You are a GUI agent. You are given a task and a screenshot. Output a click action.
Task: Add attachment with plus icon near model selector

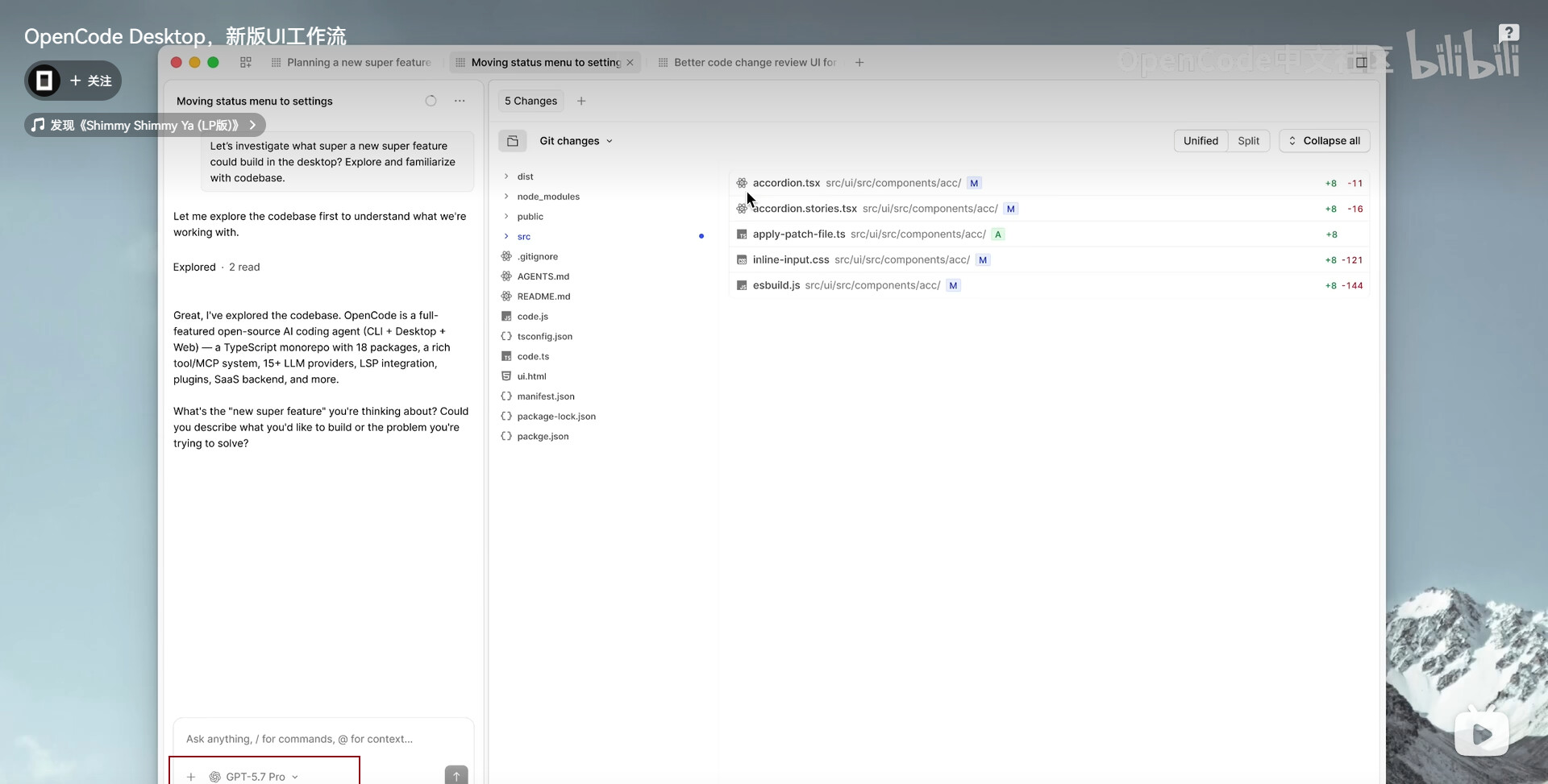click(191, 777)
